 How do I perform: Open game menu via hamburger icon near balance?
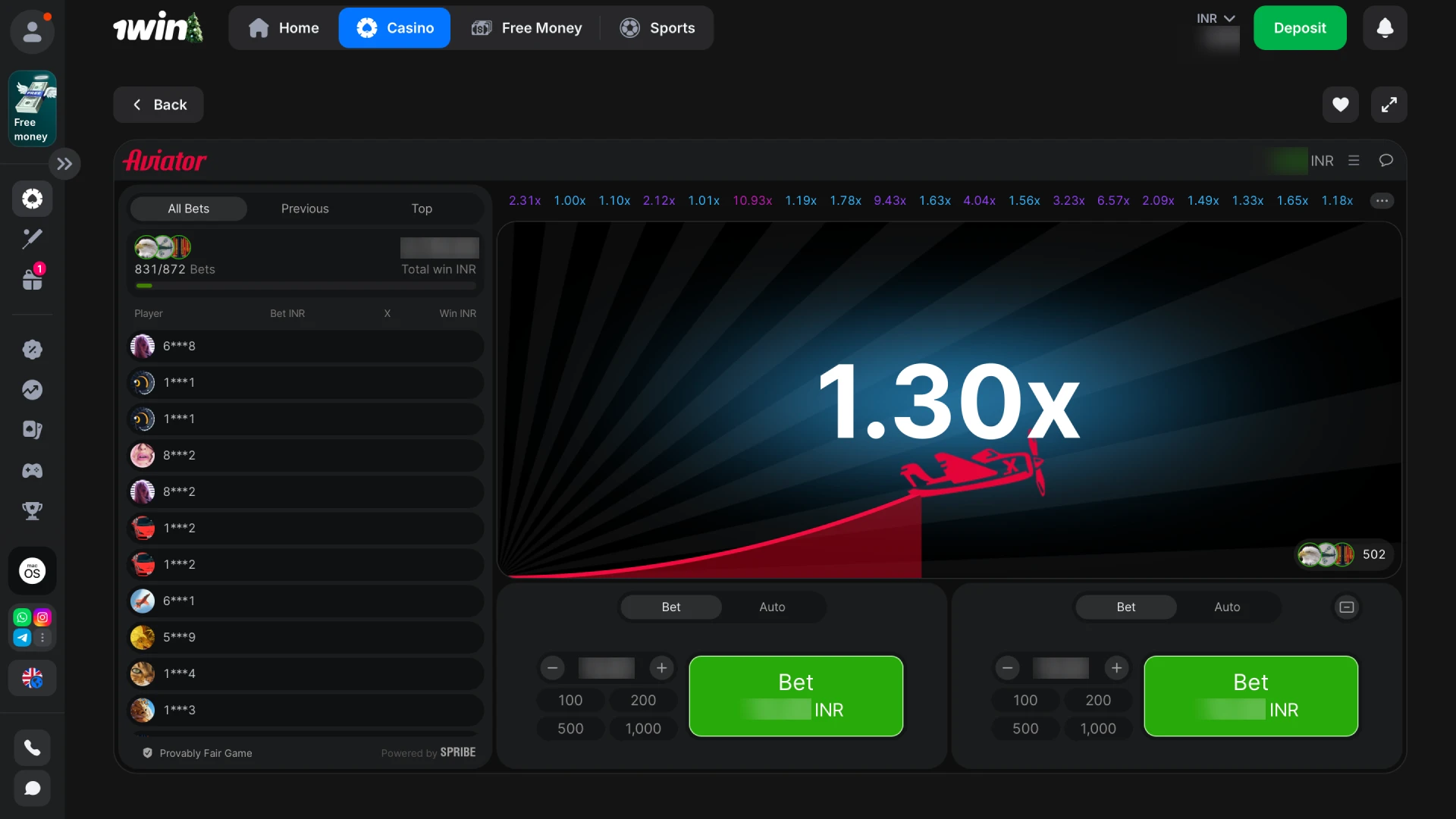[x=1354, y=160]
